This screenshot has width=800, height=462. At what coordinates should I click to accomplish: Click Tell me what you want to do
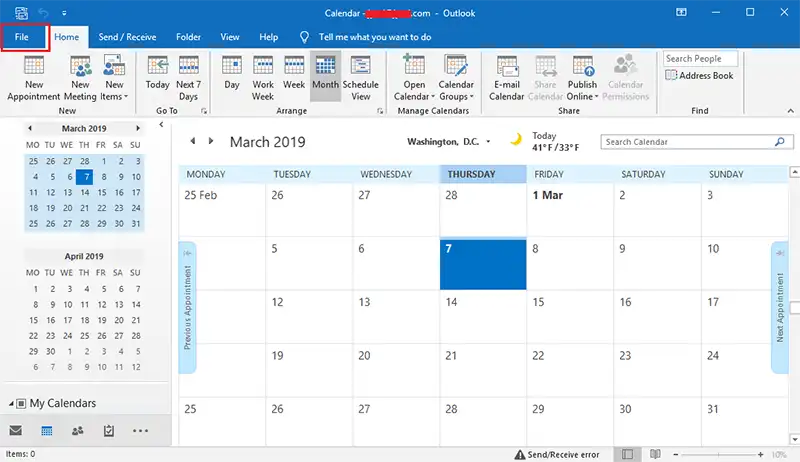click(374, 37)
